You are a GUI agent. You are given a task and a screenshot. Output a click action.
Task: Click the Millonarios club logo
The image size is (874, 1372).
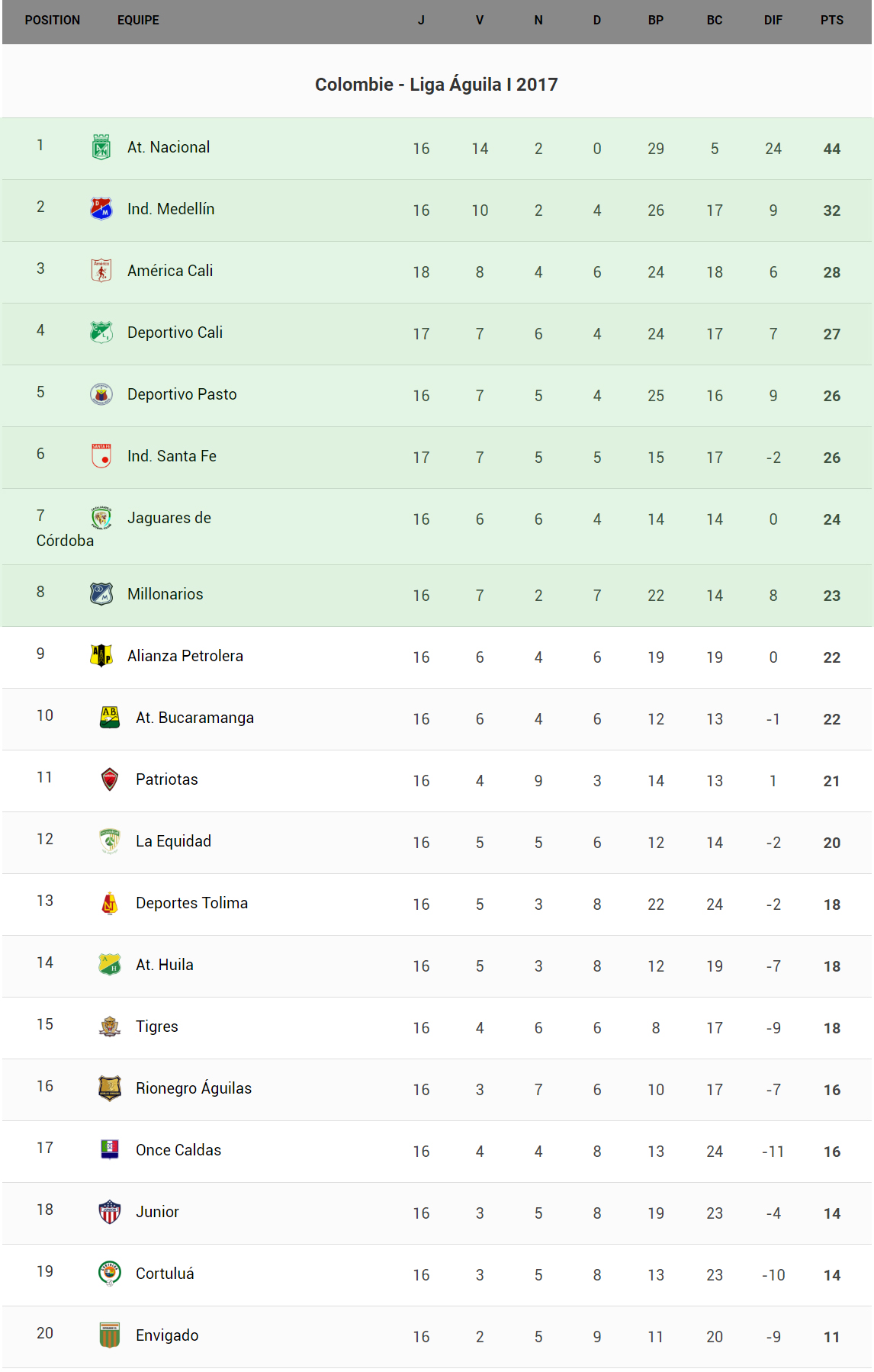pyautogui.click(x=101, y=594)
